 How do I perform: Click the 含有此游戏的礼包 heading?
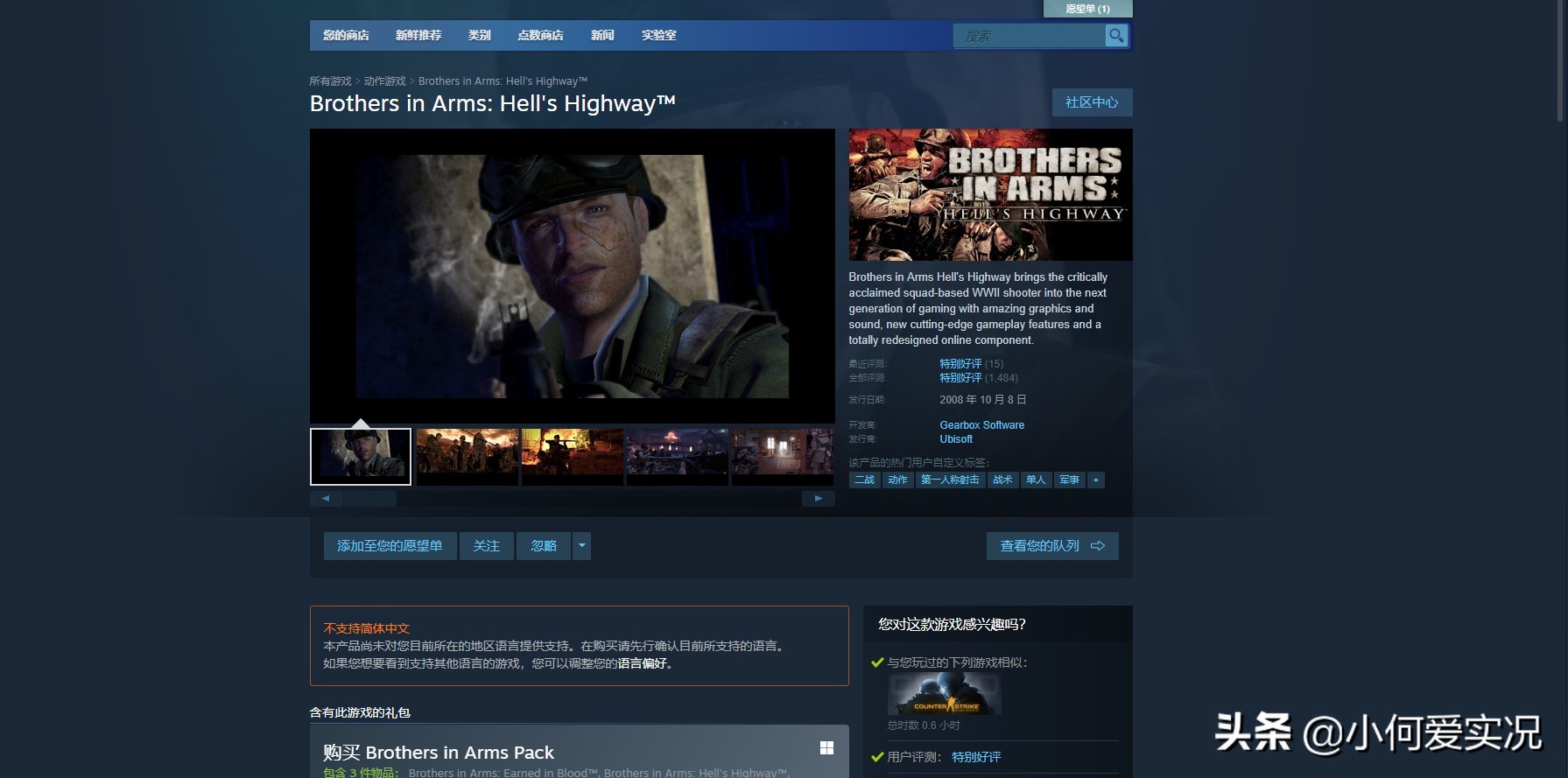360,712
